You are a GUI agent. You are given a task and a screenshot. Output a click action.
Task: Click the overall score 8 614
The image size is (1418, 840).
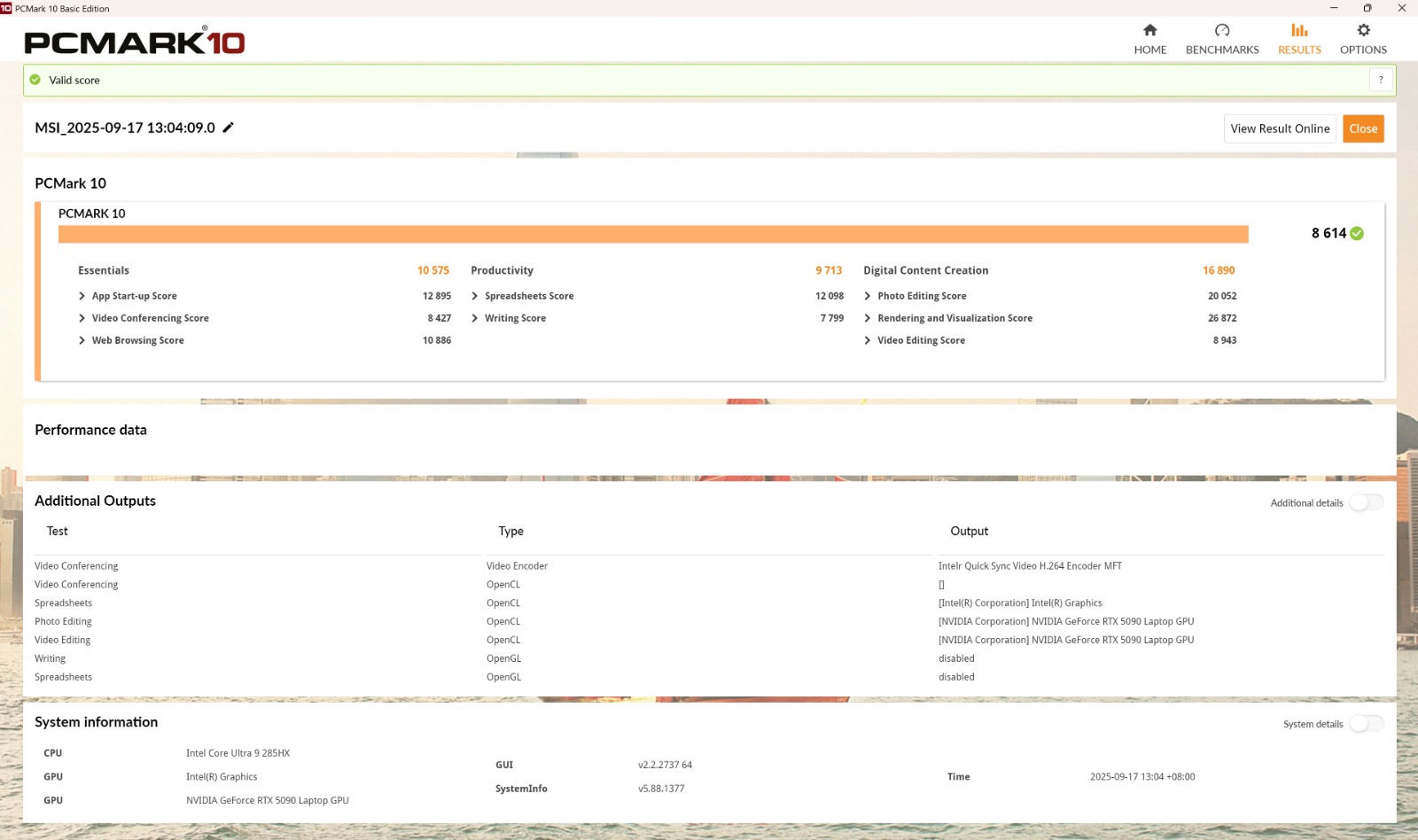point(1328,233)
